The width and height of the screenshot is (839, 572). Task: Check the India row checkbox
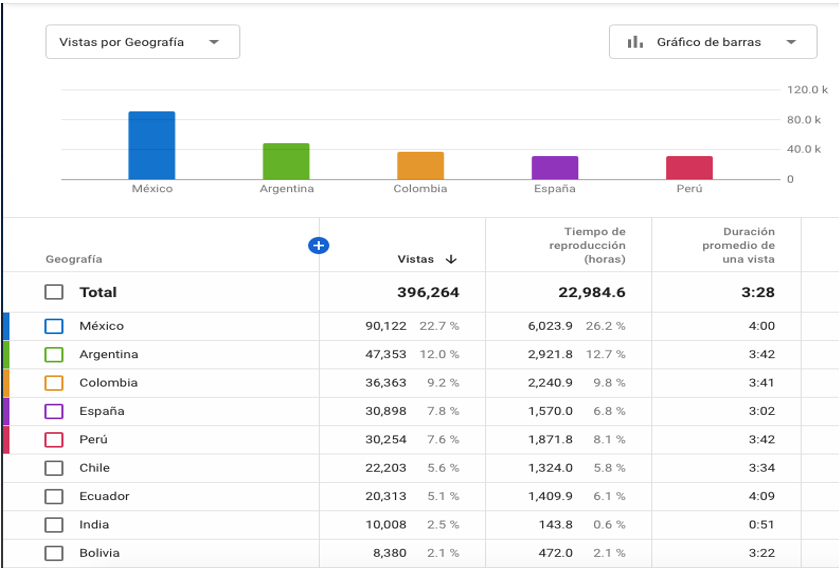coord(54,525)
